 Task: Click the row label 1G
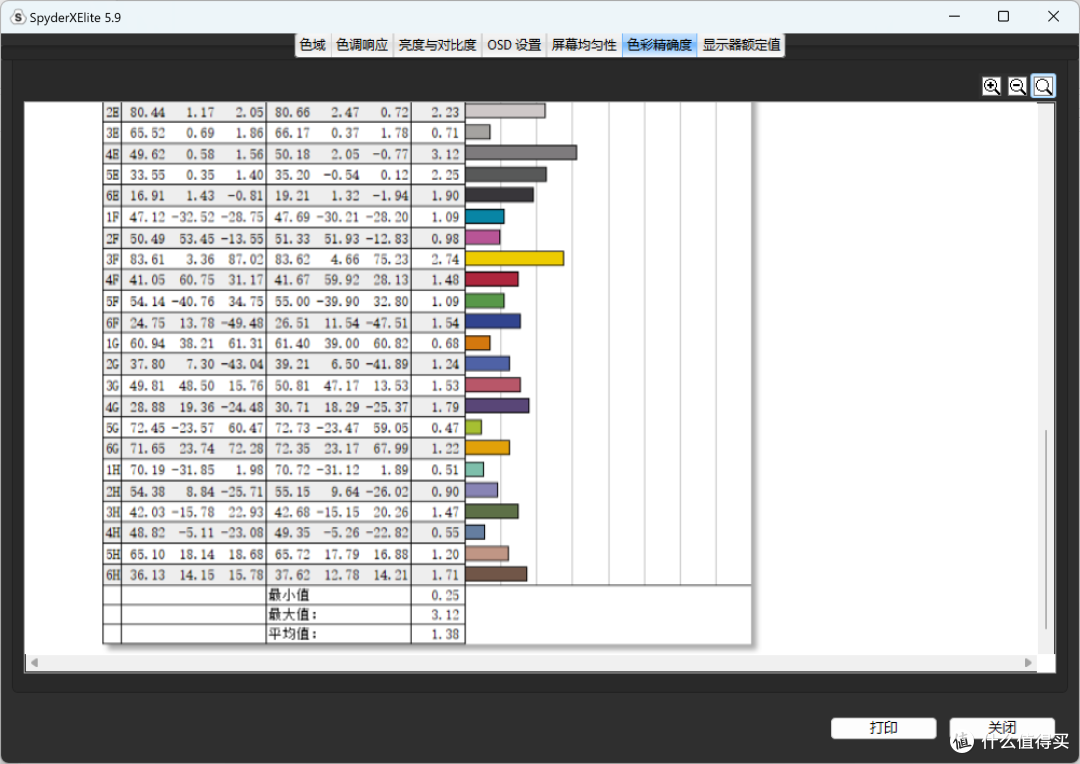pyautogui.click(x=112, y=343)
